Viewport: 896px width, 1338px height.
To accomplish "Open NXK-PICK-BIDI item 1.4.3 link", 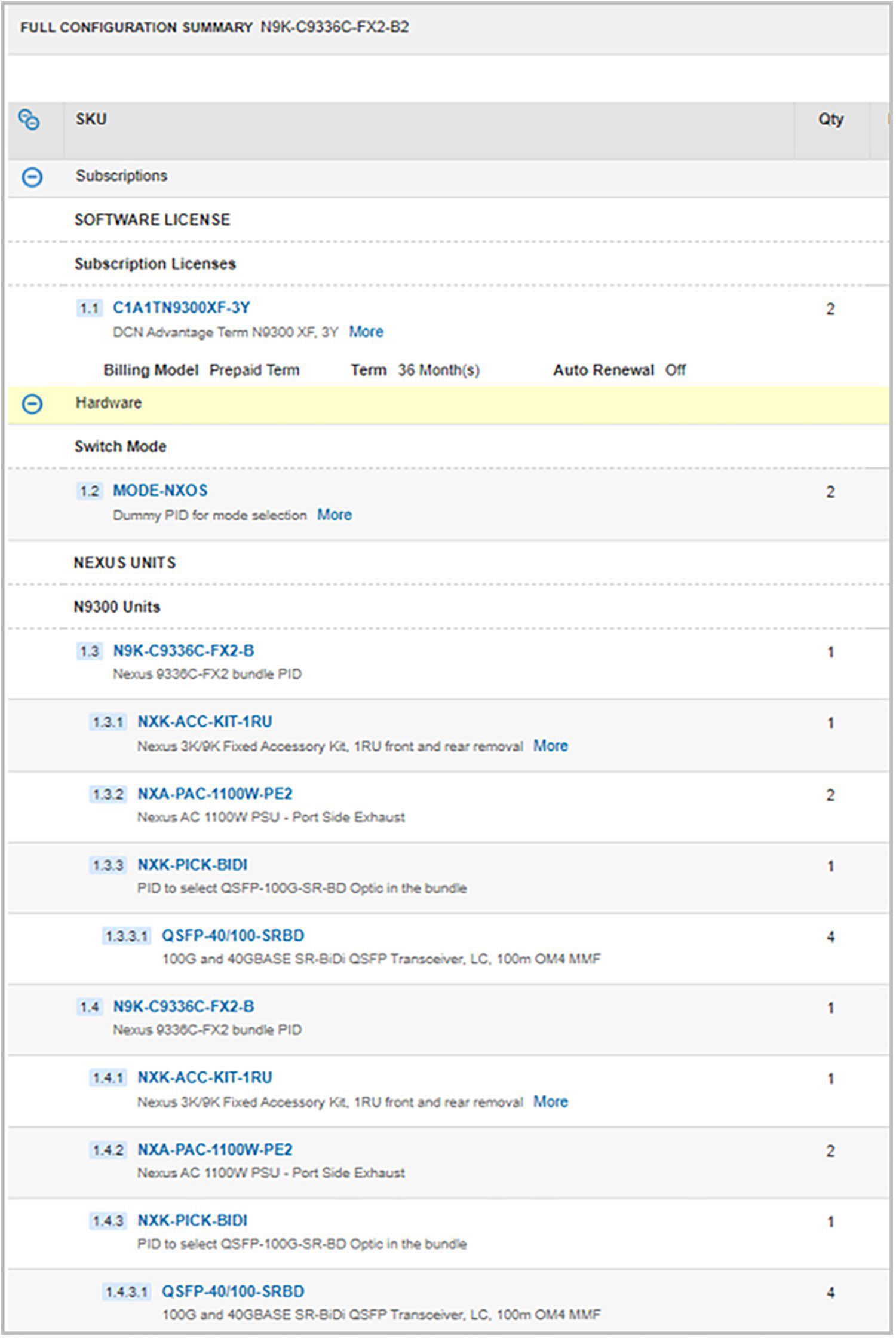I will pyautogui.click(x=192, y=1220).
